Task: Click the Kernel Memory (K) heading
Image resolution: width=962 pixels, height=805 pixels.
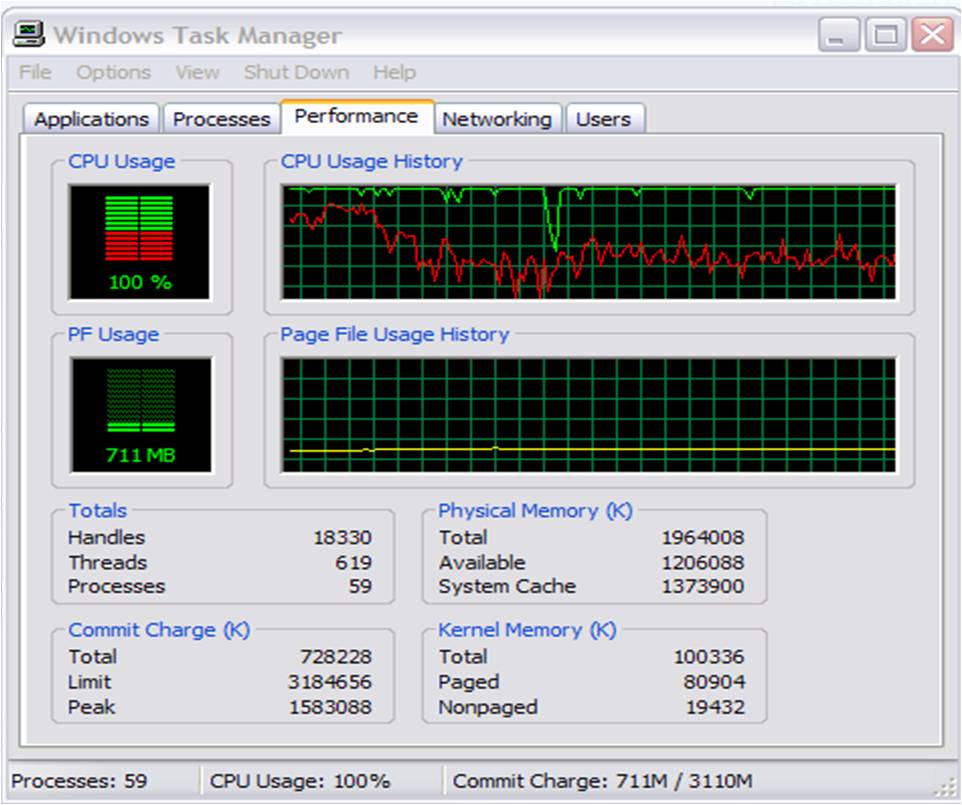Action: (x=527, y=630)
